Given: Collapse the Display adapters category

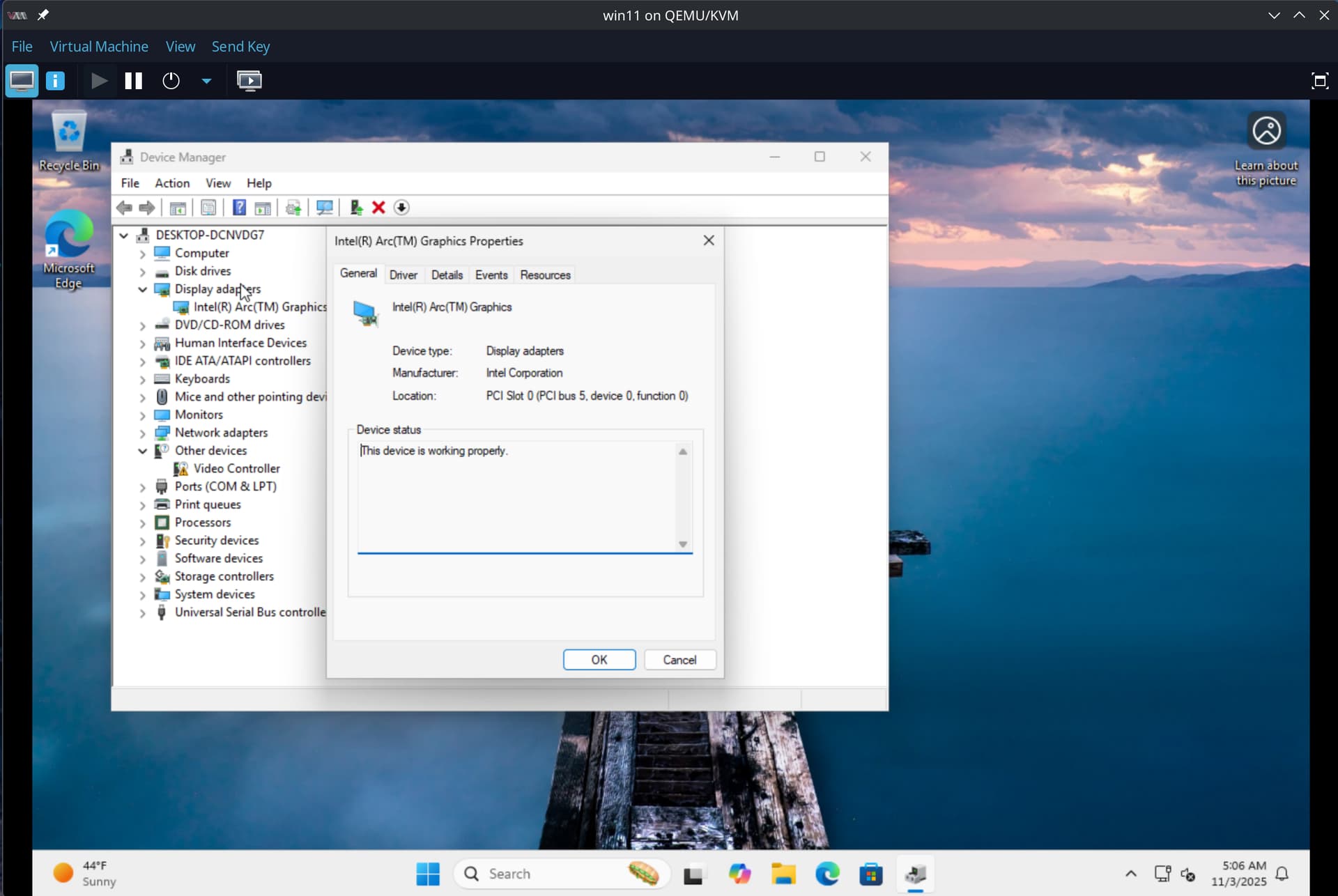Looking at the screenshot, I should (142, 289).
